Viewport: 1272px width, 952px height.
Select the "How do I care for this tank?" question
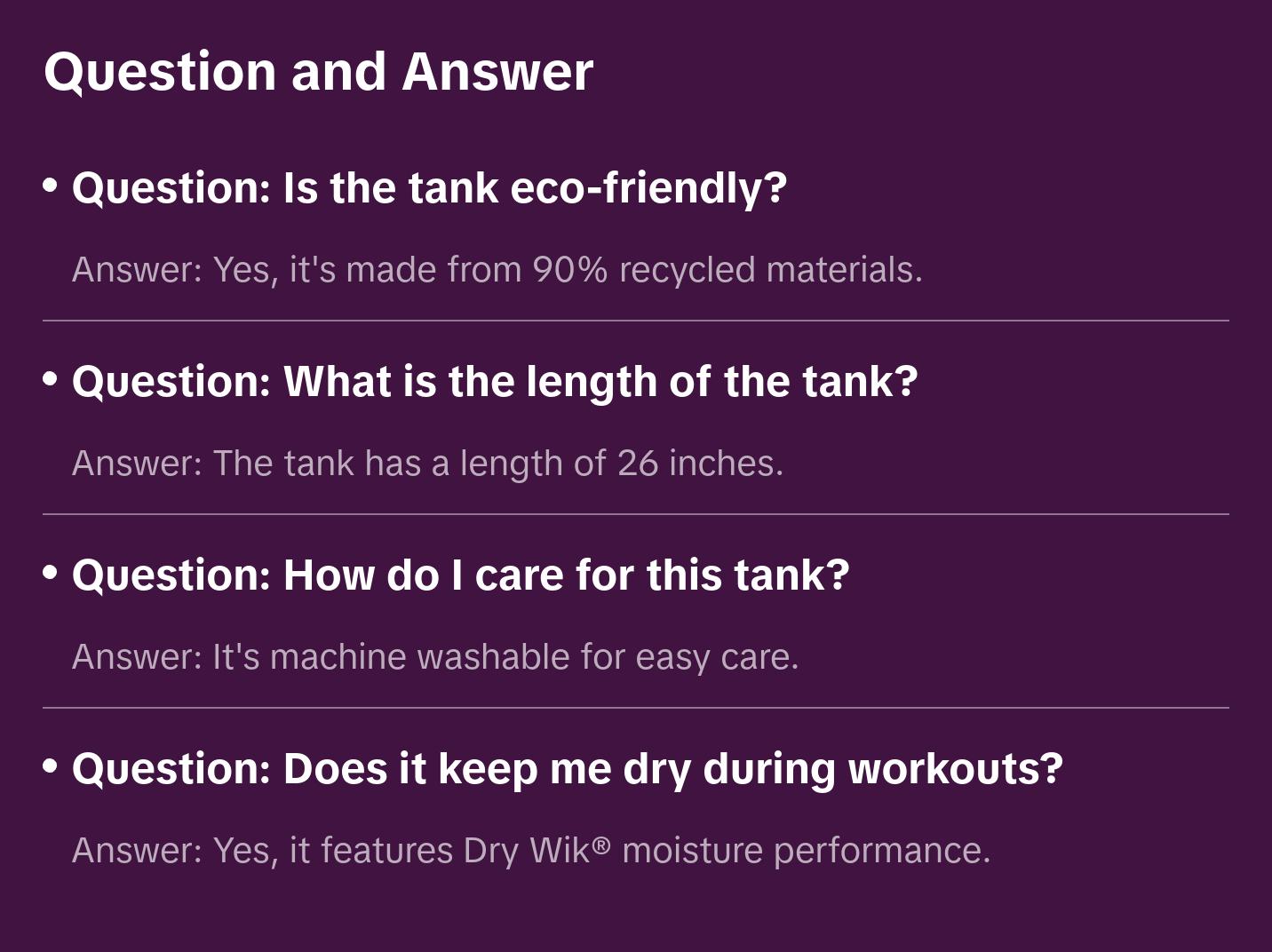pyautogui.click(x=460, y=575)
